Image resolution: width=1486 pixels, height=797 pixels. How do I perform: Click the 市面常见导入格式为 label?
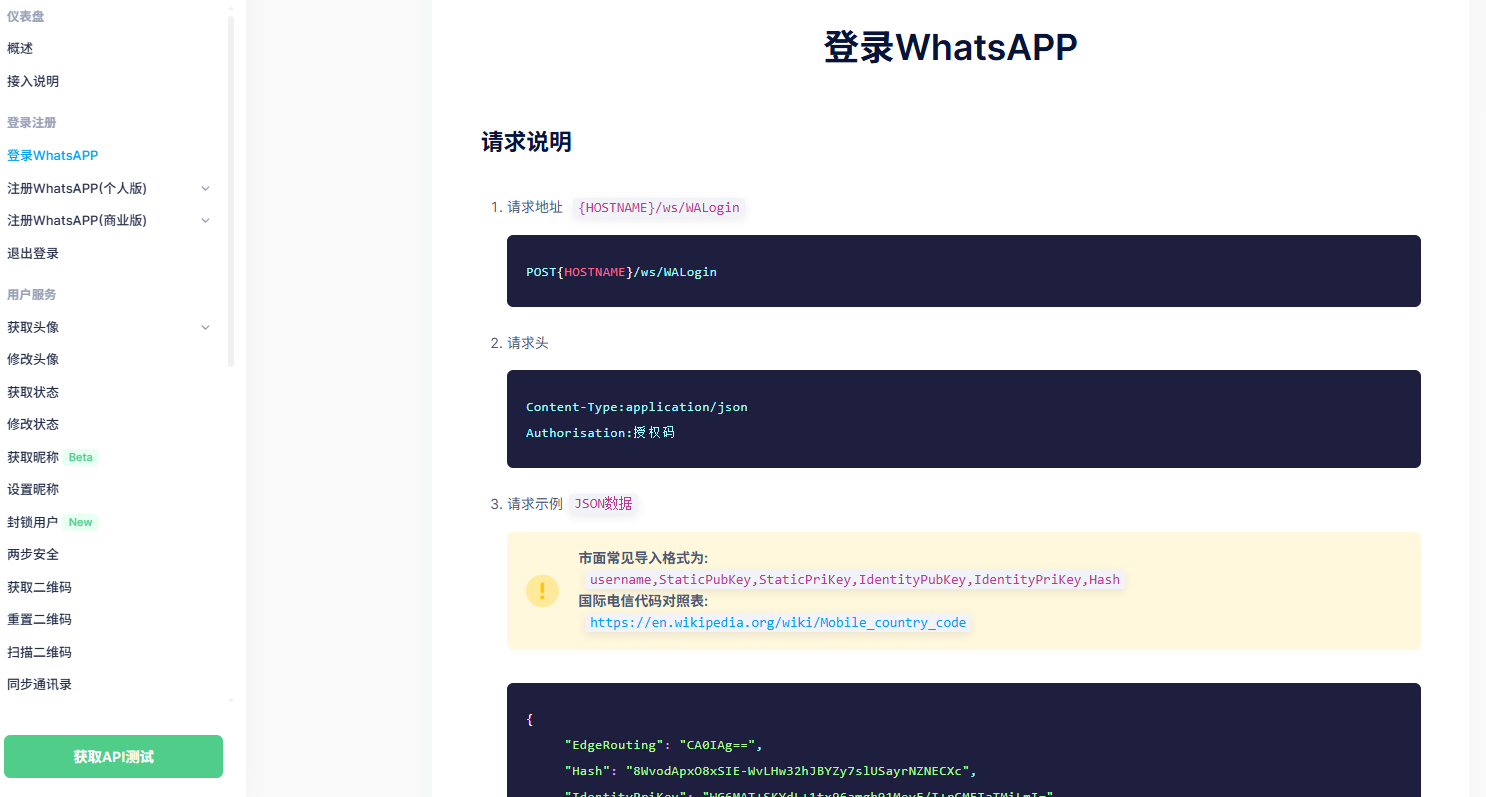tap(643, 558)
